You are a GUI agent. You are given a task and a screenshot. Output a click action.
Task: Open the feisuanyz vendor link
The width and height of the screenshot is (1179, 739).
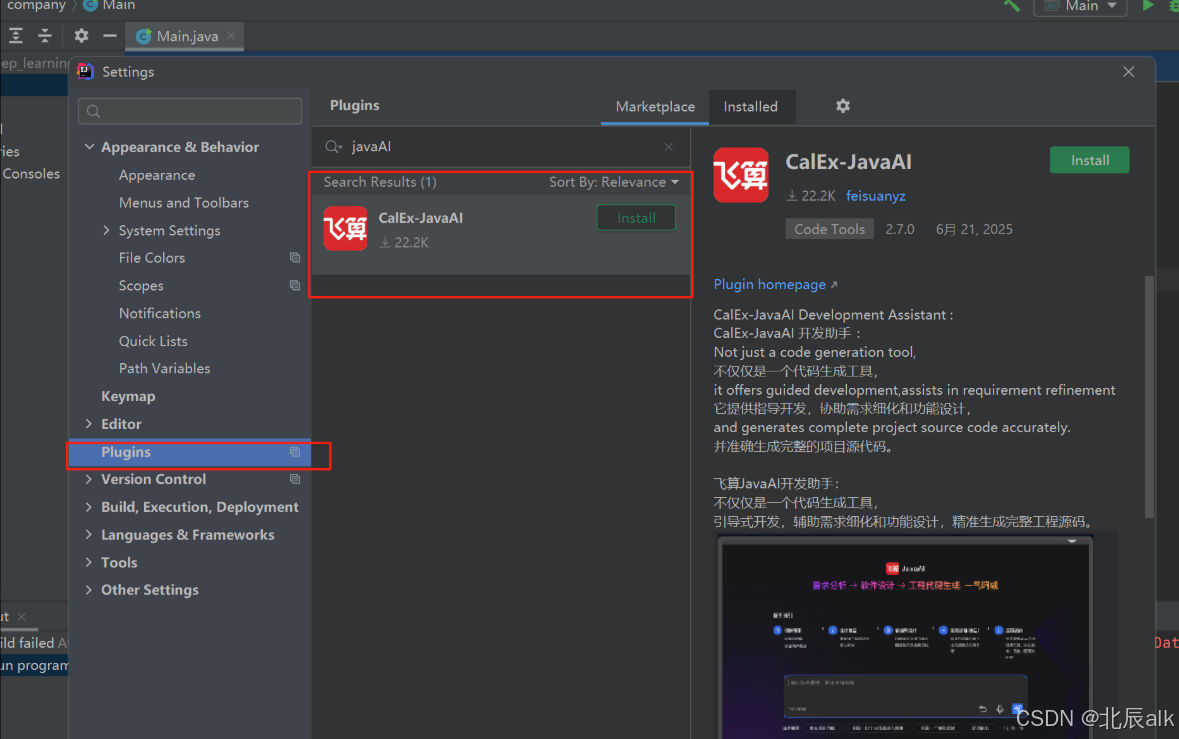click(875, 195)
